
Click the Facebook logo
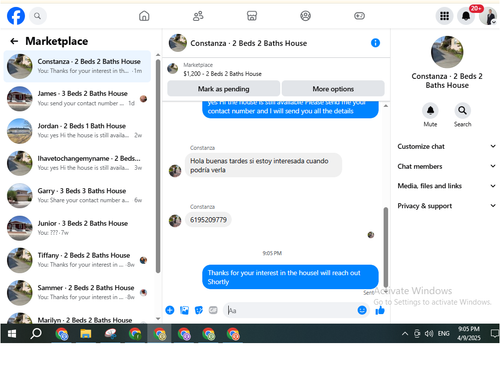(16, 16)
